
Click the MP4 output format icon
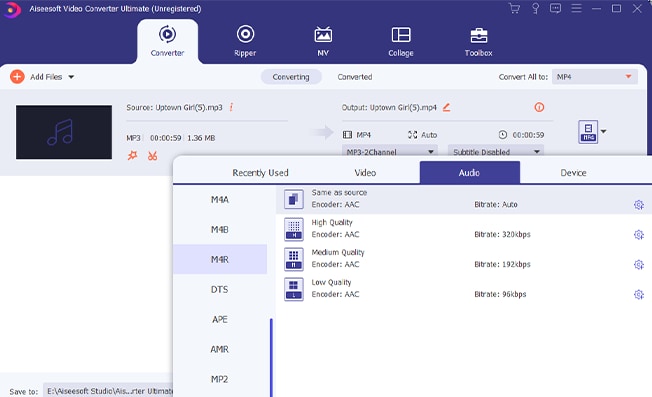point(588,132)
